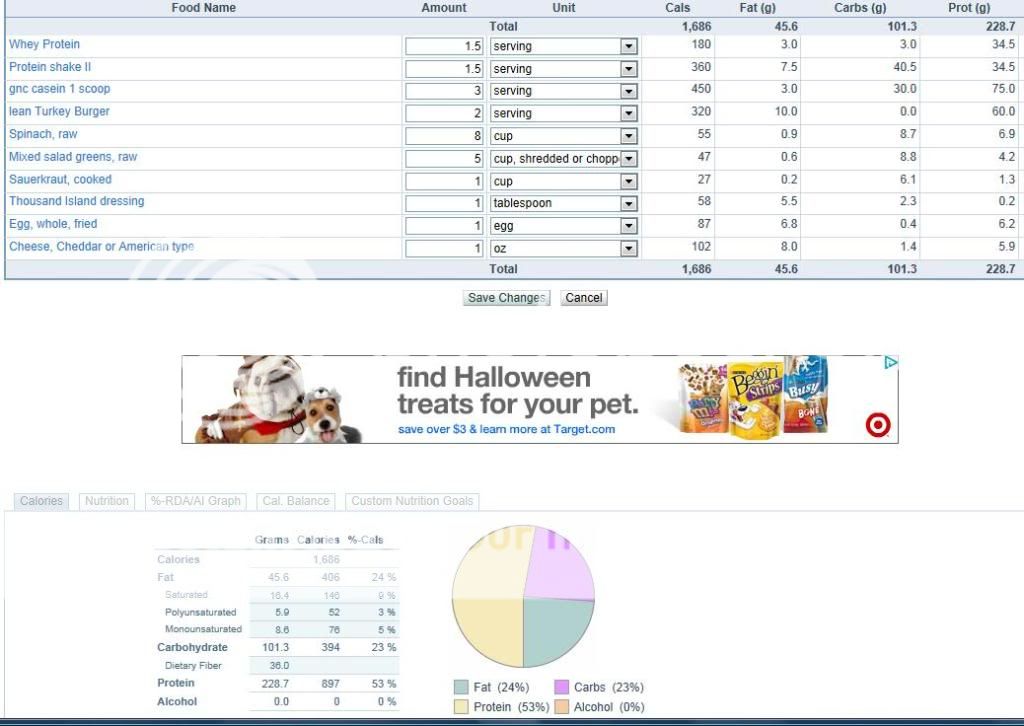
Task: Select the Cal. Balance tab
Action: 295,501
